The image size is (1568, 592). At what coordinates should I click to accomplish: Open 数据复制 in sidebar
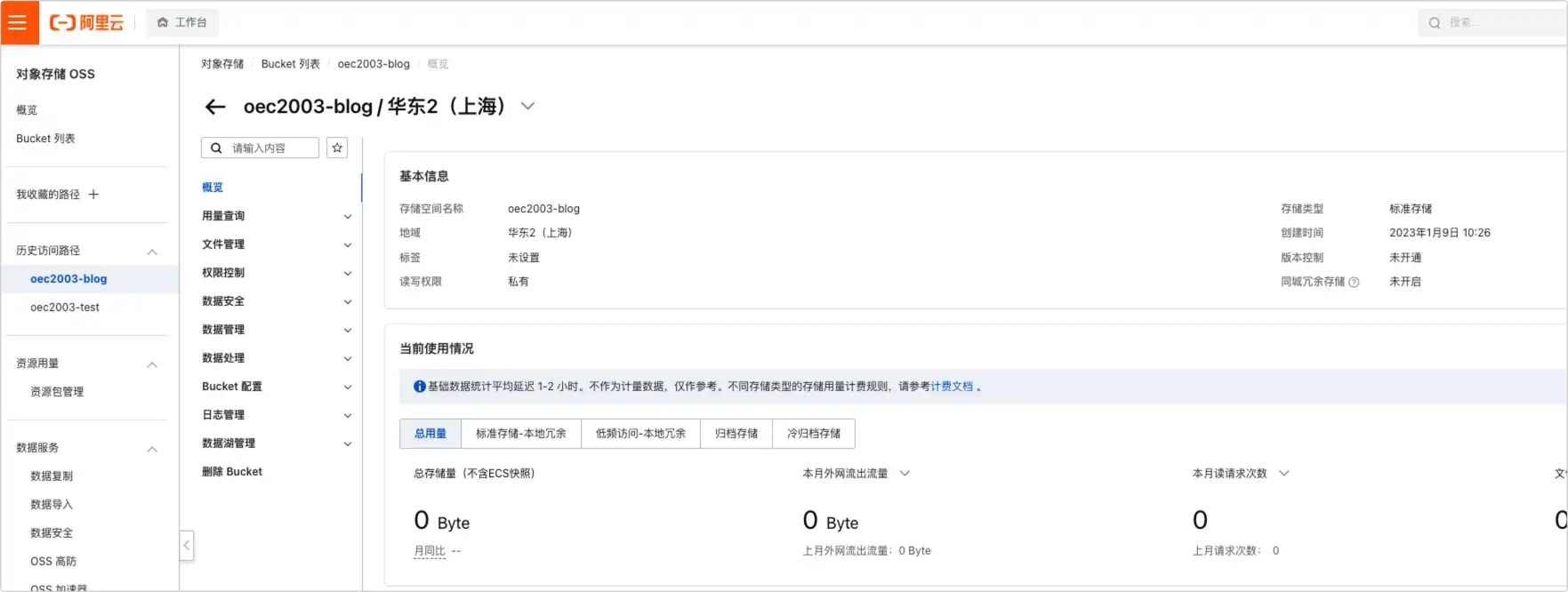point(52,476)
